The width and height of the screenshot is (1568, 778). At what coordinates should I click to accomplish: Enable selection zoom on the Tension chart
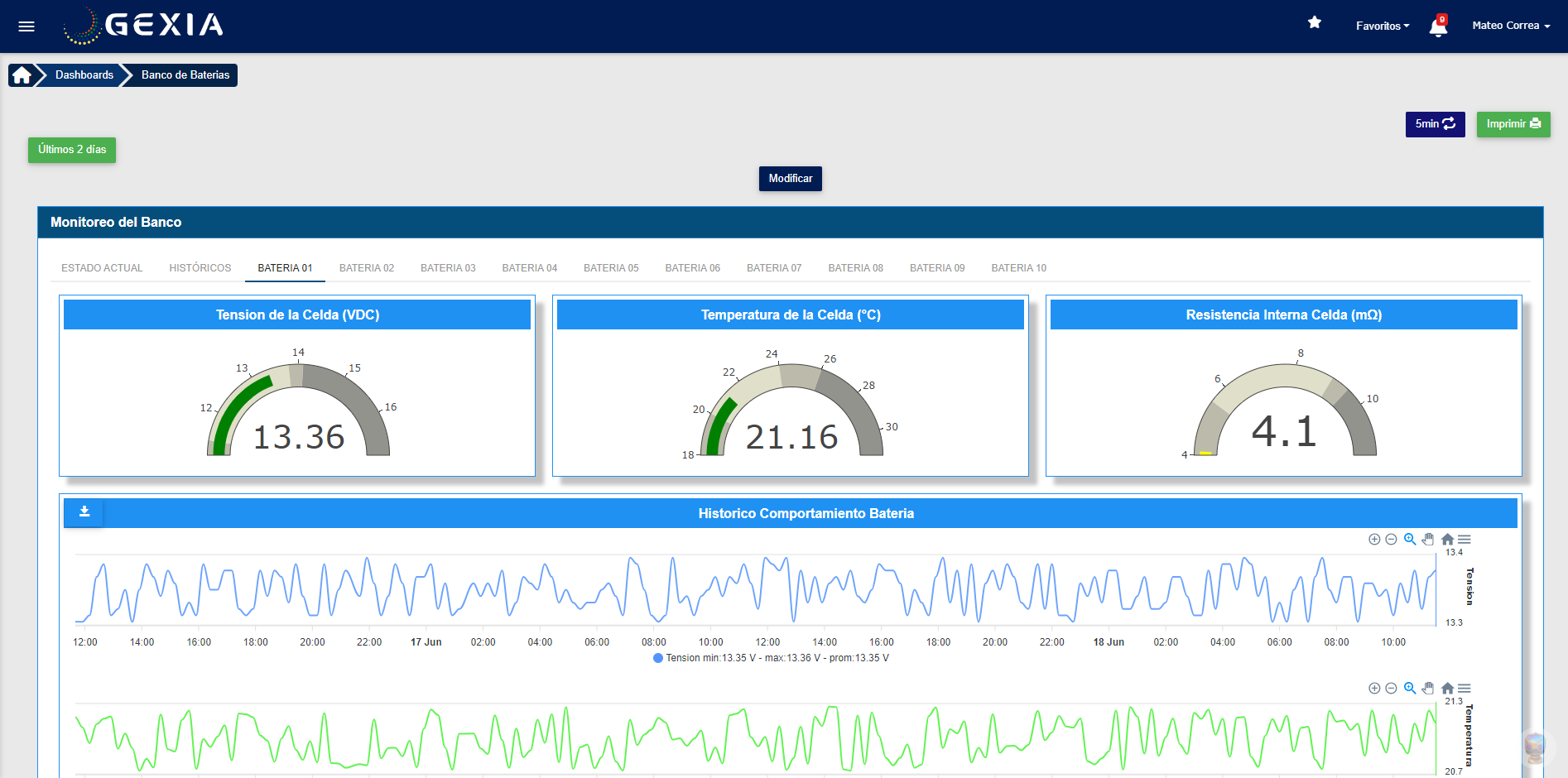pyautogui.click(x=1410, y=539)
